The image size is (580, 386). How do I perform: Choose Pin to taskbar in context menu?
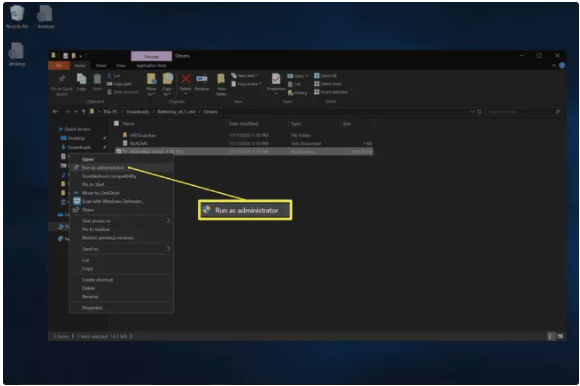pos(121,229)
